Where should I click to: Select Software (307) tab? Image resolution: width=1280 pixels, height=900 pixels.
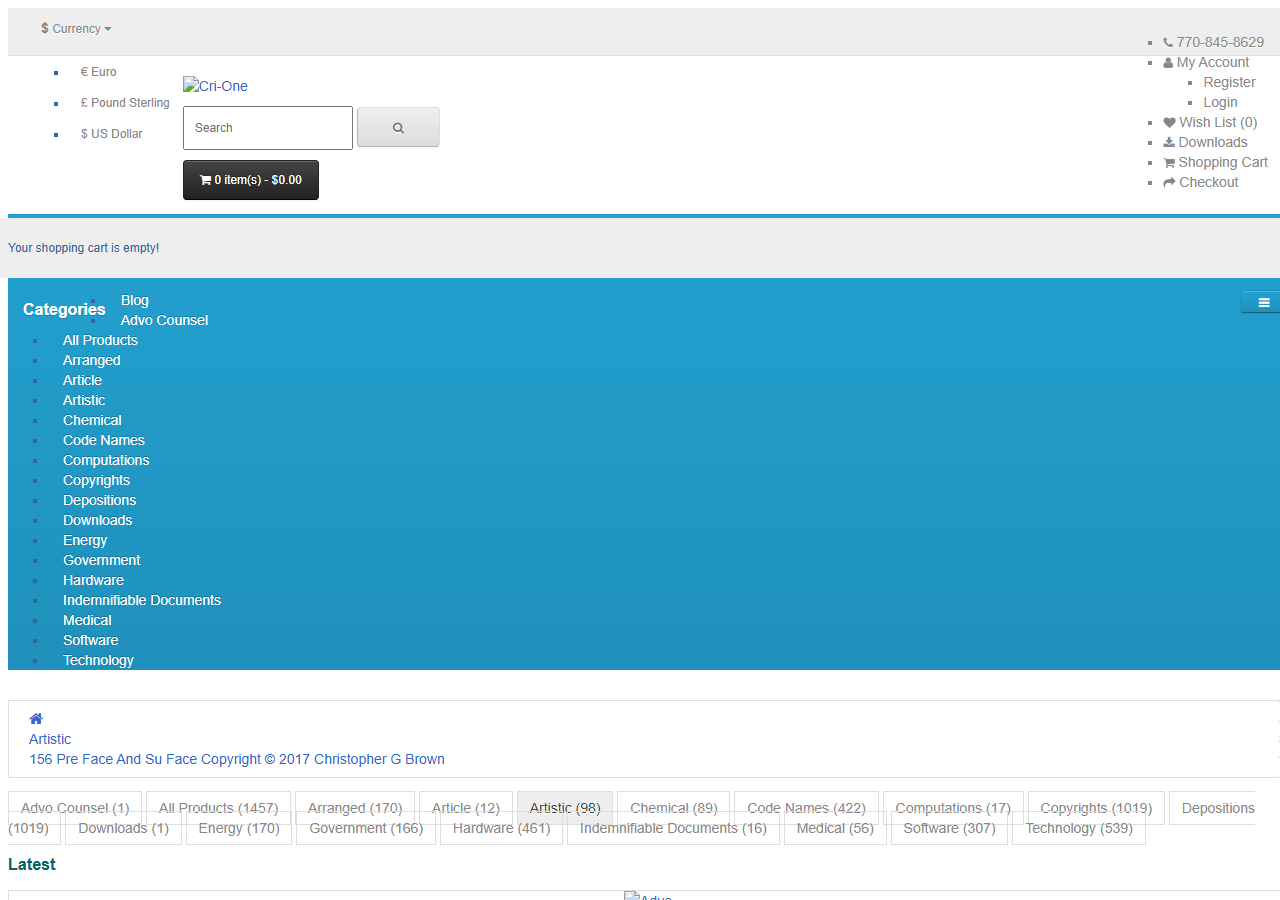click(x=949, y=828)
